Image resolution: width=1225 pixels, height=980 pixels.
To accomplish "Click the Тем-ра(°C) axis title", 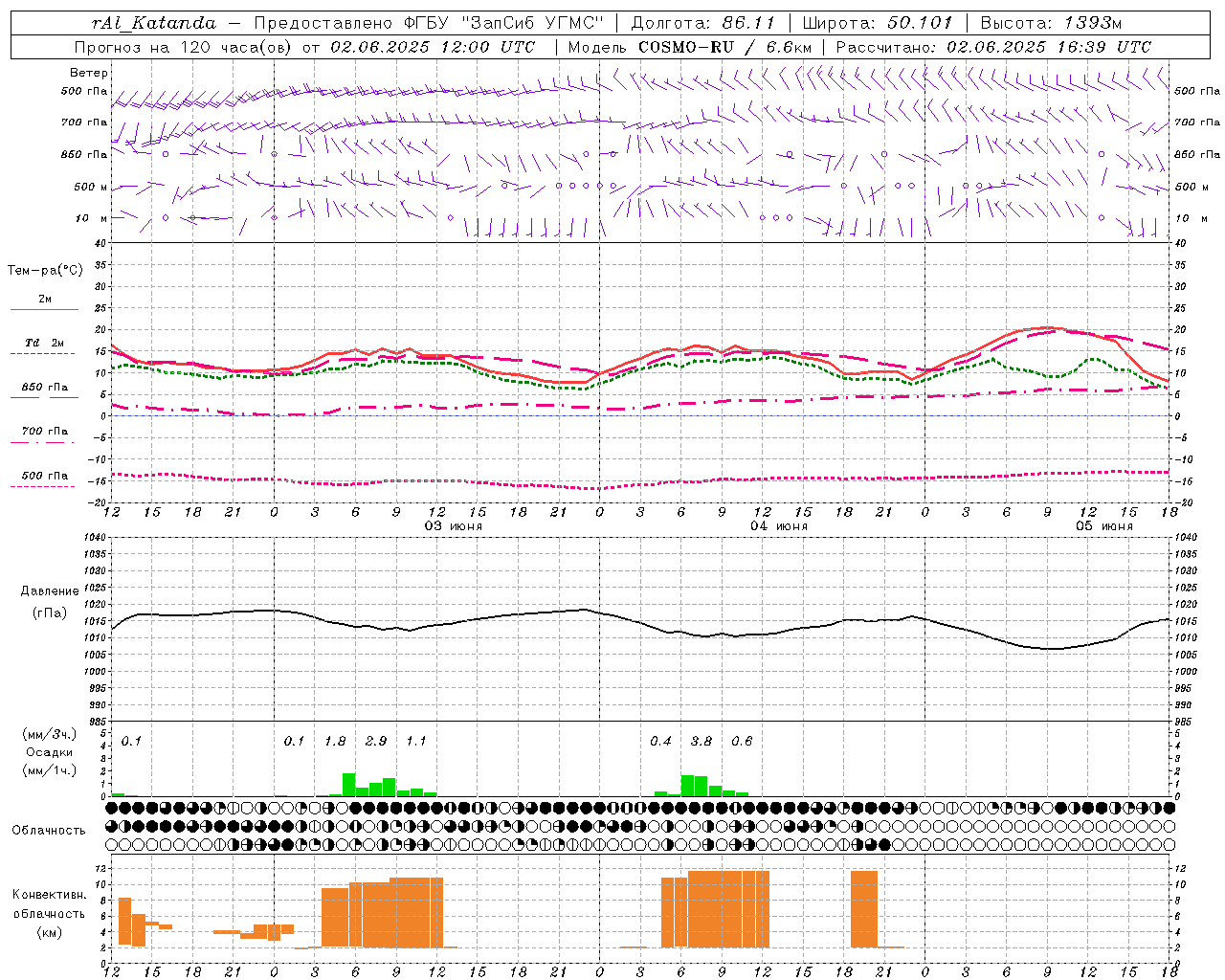I will (45, 271).
